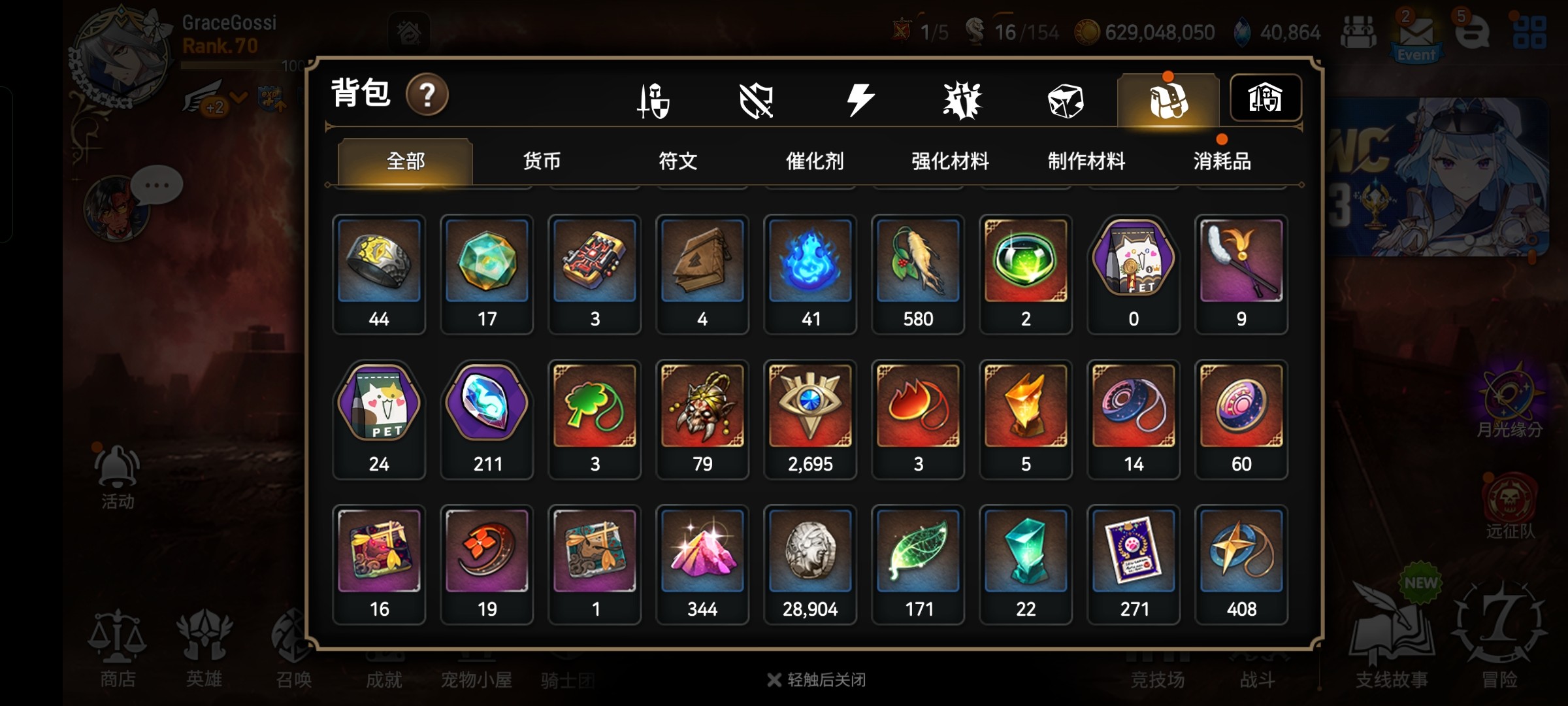Open the 强化材料 tab

pos(951,161)
